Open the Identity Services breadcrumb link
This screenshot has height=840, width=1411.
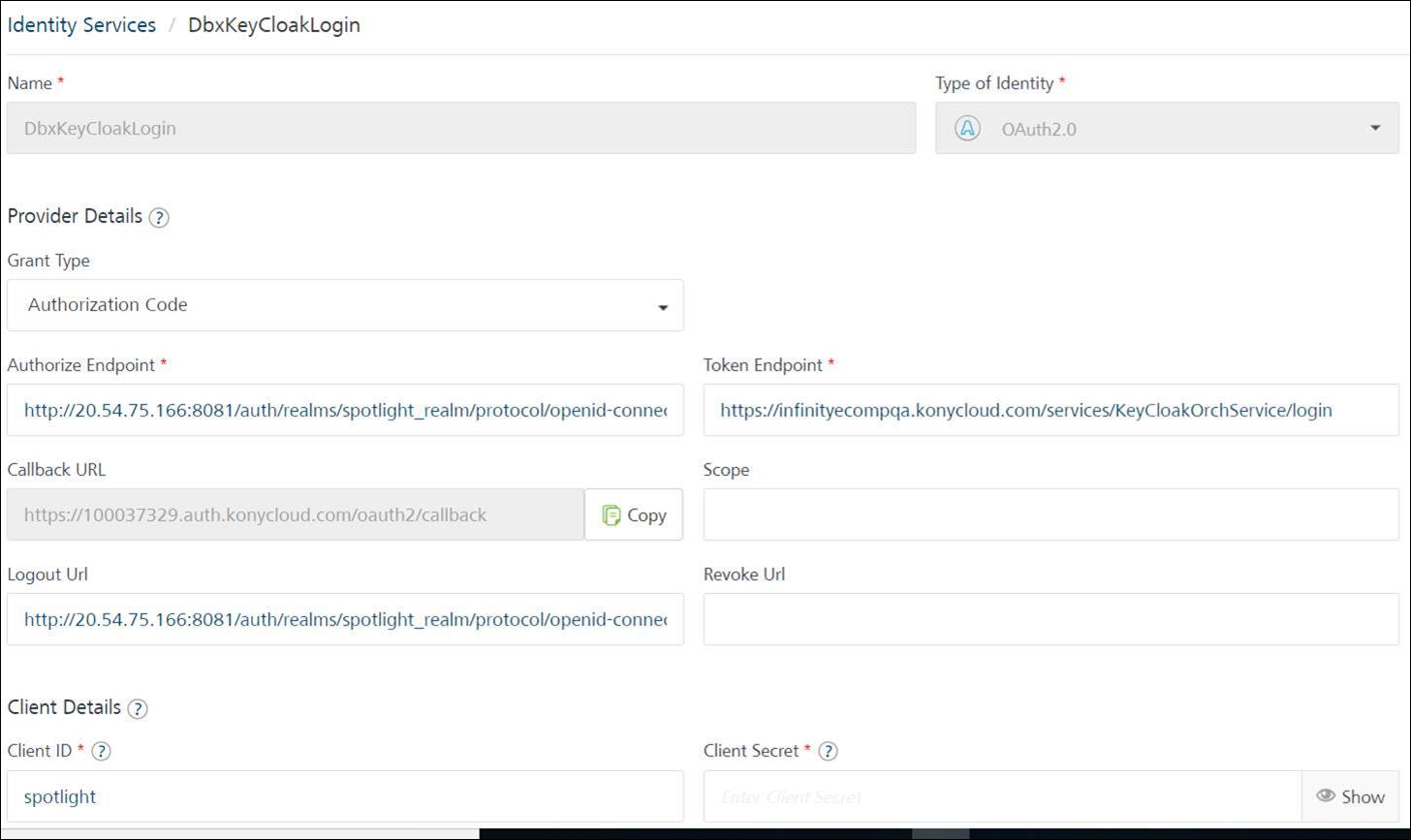tap(81, 25)
